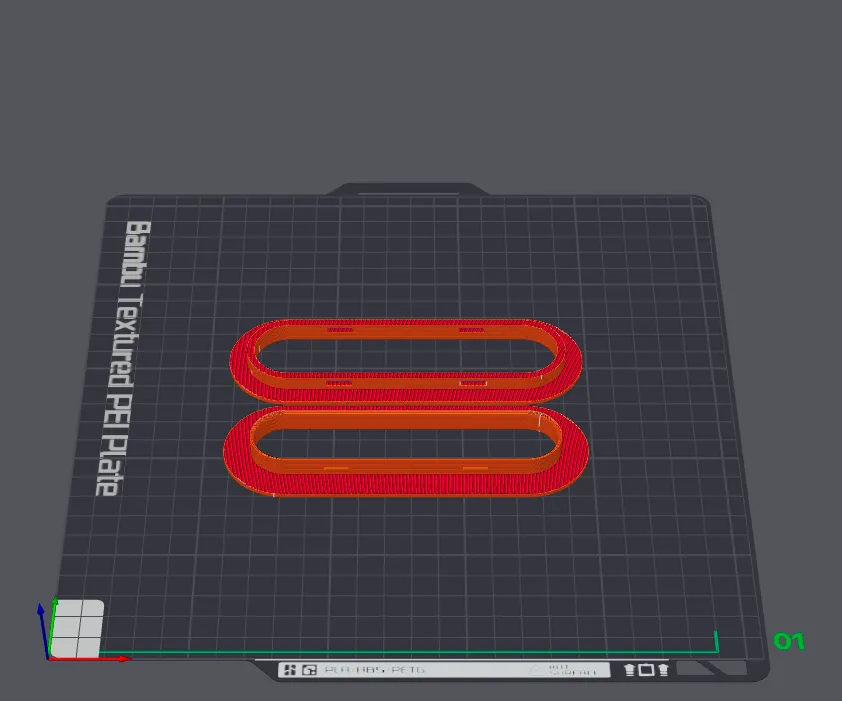
Task: Click the filament spool icon beside the dots
Action: tap(311, 669)
